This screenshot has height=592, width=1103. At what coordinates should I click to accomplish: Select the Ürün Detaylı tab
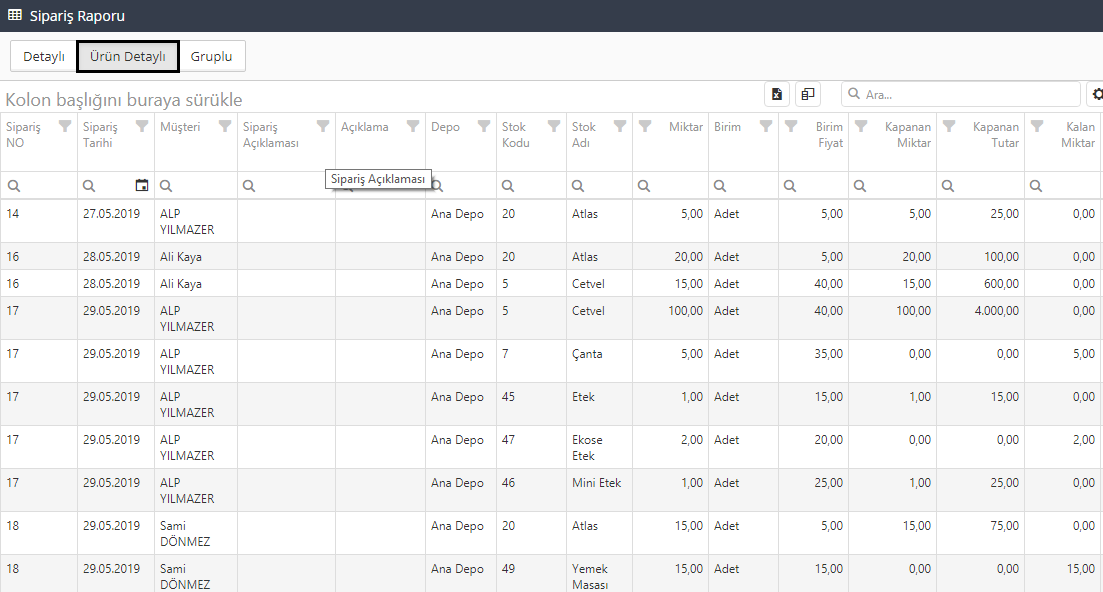point(128,56)
